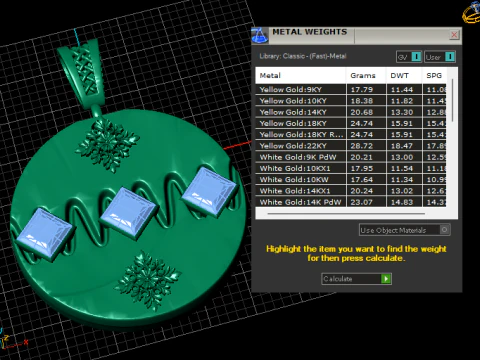Select the Yellow Gold:14KY row
Image resolution: width=480 pixels, height=360 pixels.
[351, 112]
